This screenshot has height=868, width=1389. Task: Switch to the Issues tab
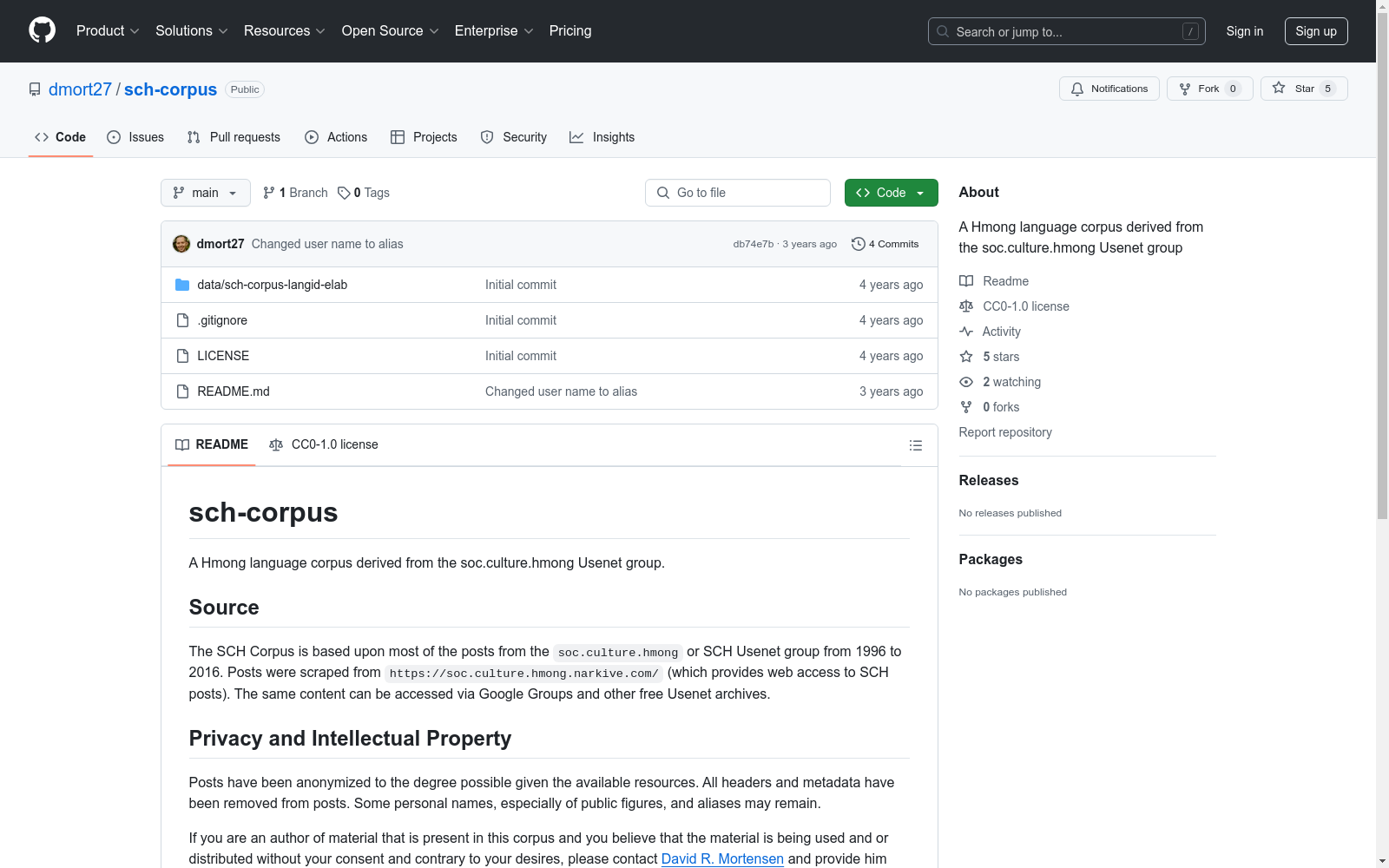click(135, 137)
